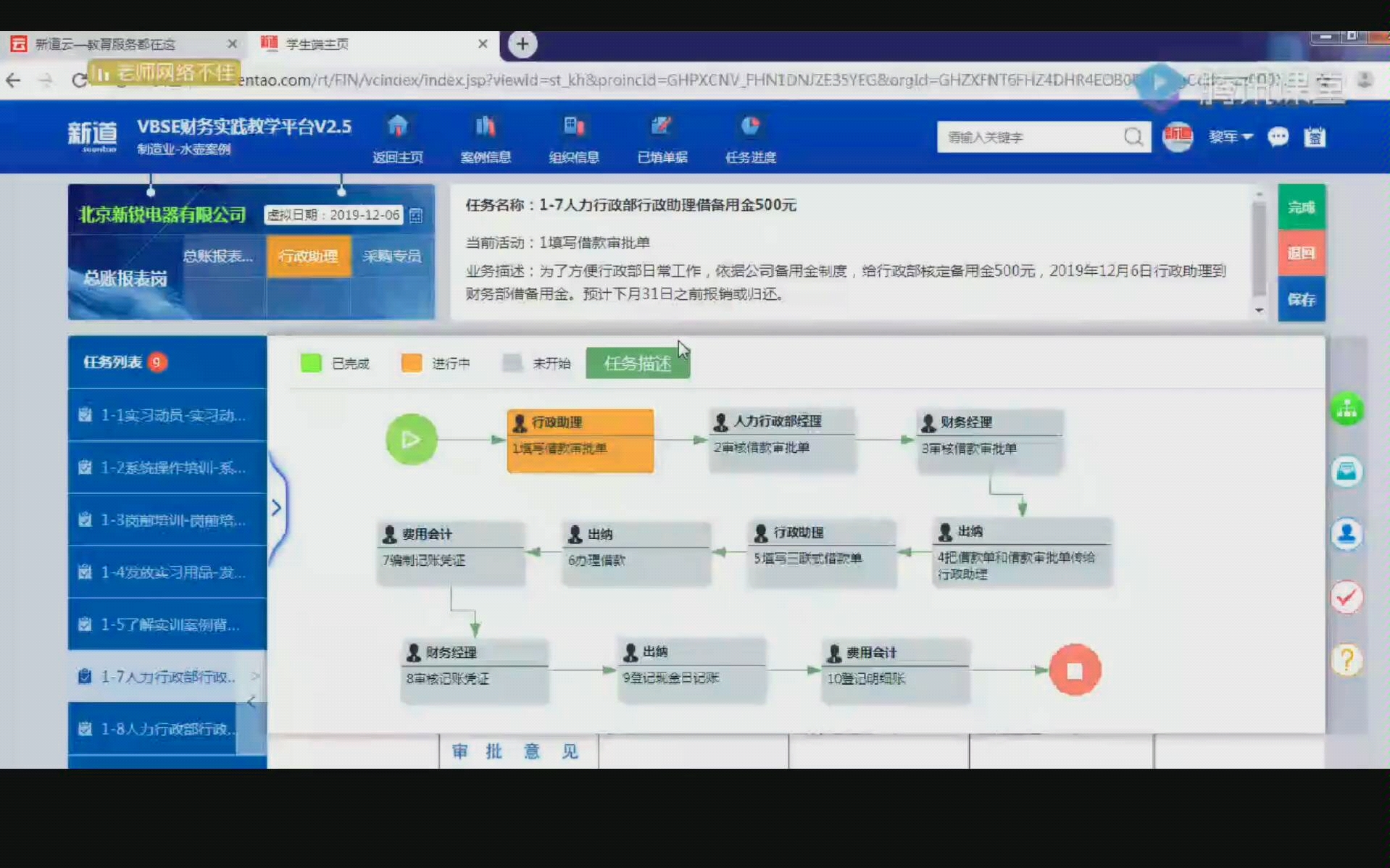The width and height of the screenshot is (1390, 868).
Task: Open 组织信息 navigation icon
Action: click(573, 126)
